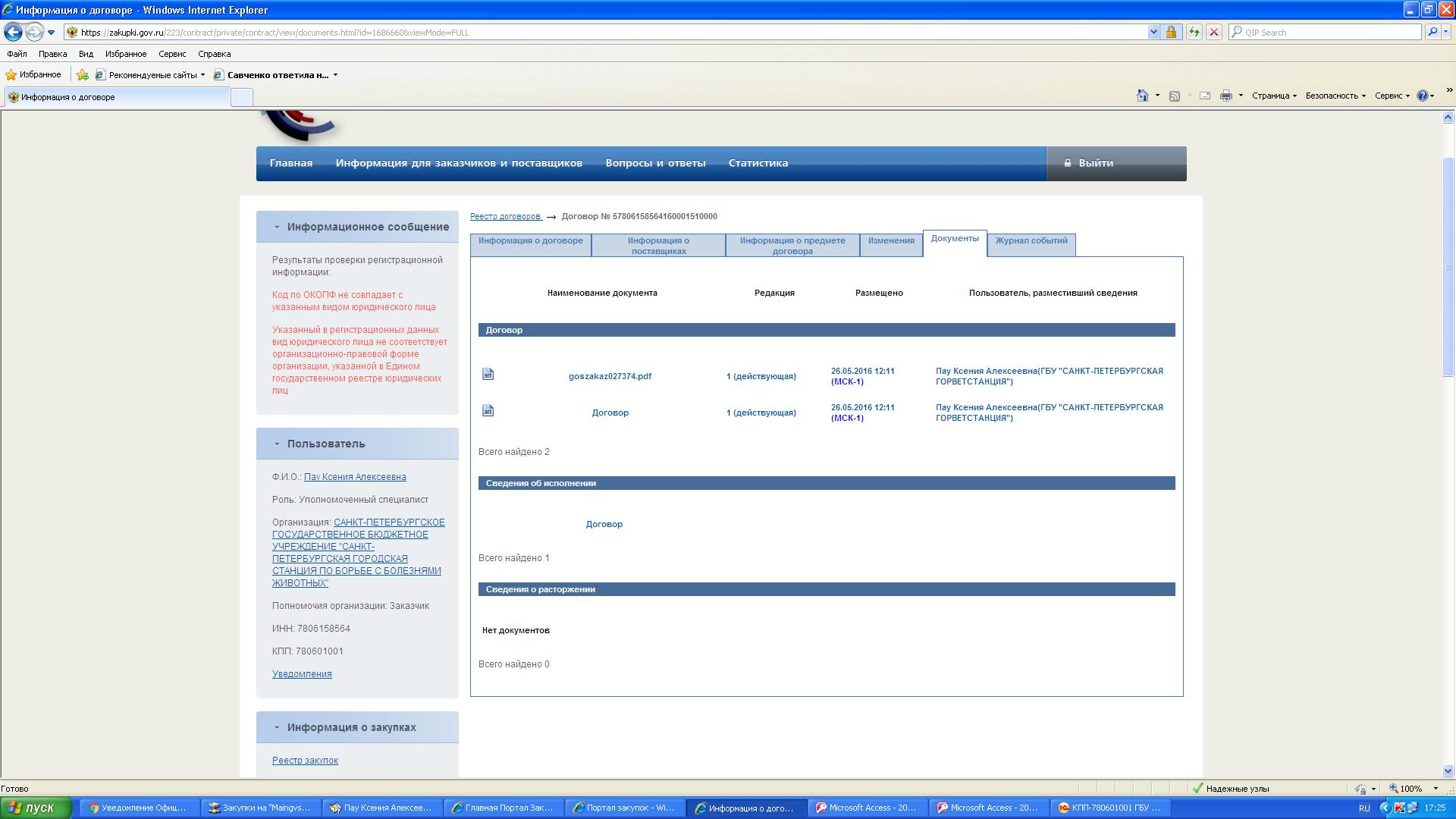1456x819 pixels.
Task: Expand zoom level 100% dropdown
Action: 1436,789
